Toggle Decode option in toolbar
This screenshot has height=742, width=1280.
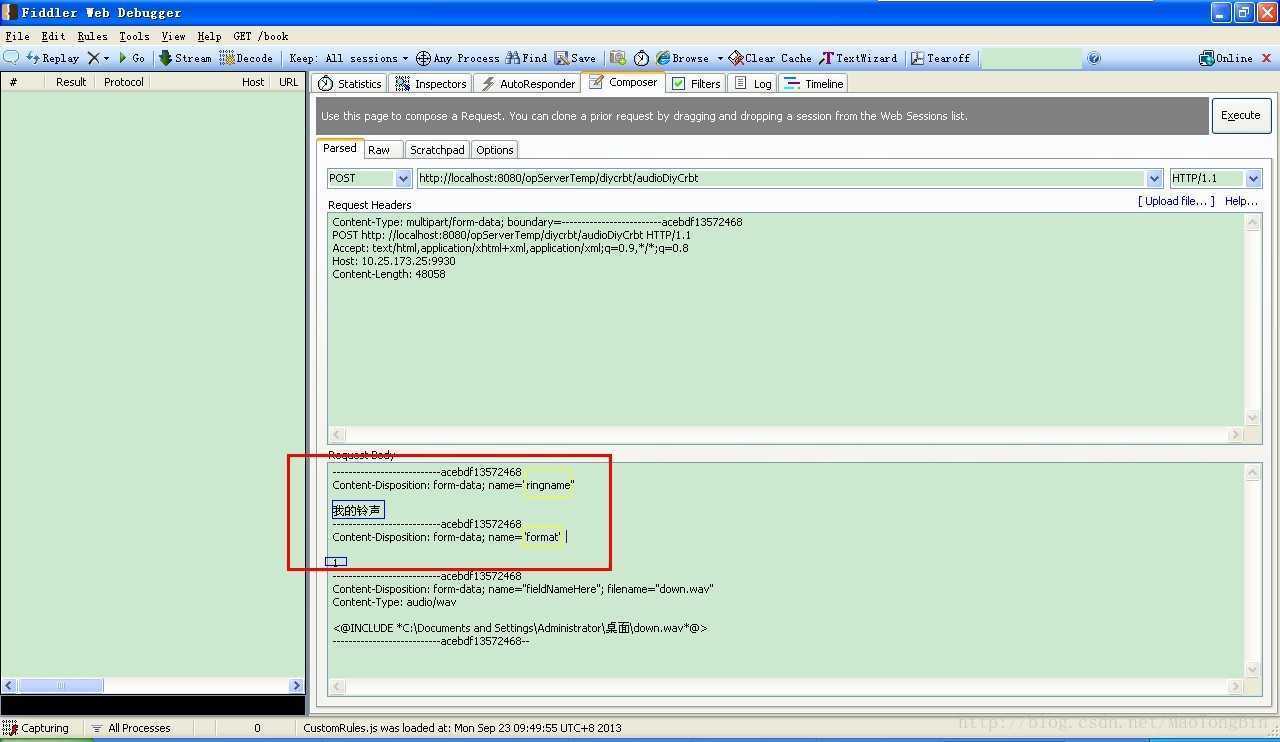coord(246,58)
